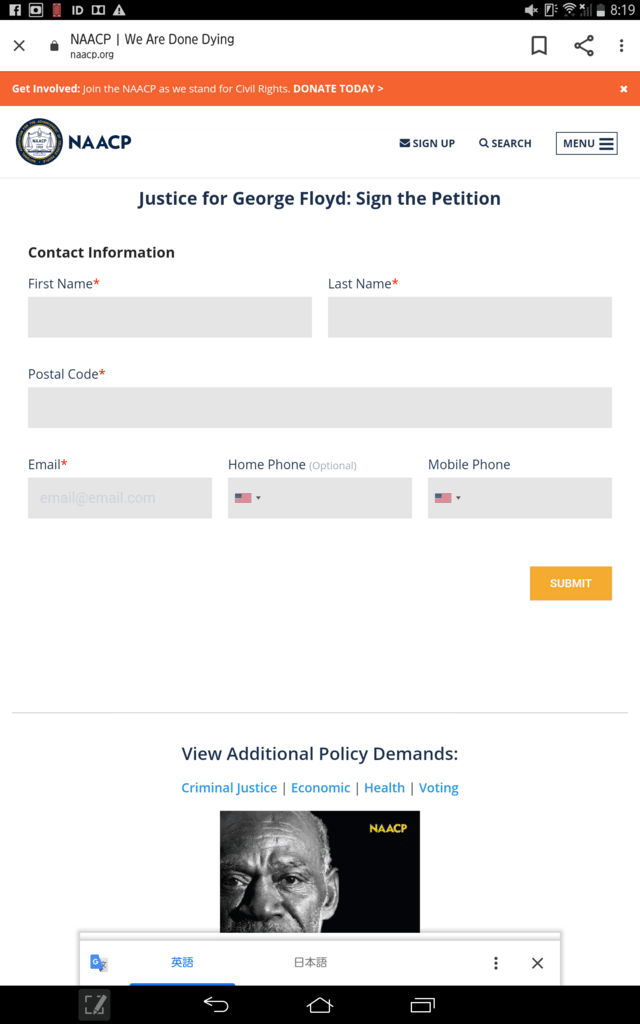Open the NAACP logo homepage link
The width and height of the screenshot is (640, 1024).
pos(74,142)
